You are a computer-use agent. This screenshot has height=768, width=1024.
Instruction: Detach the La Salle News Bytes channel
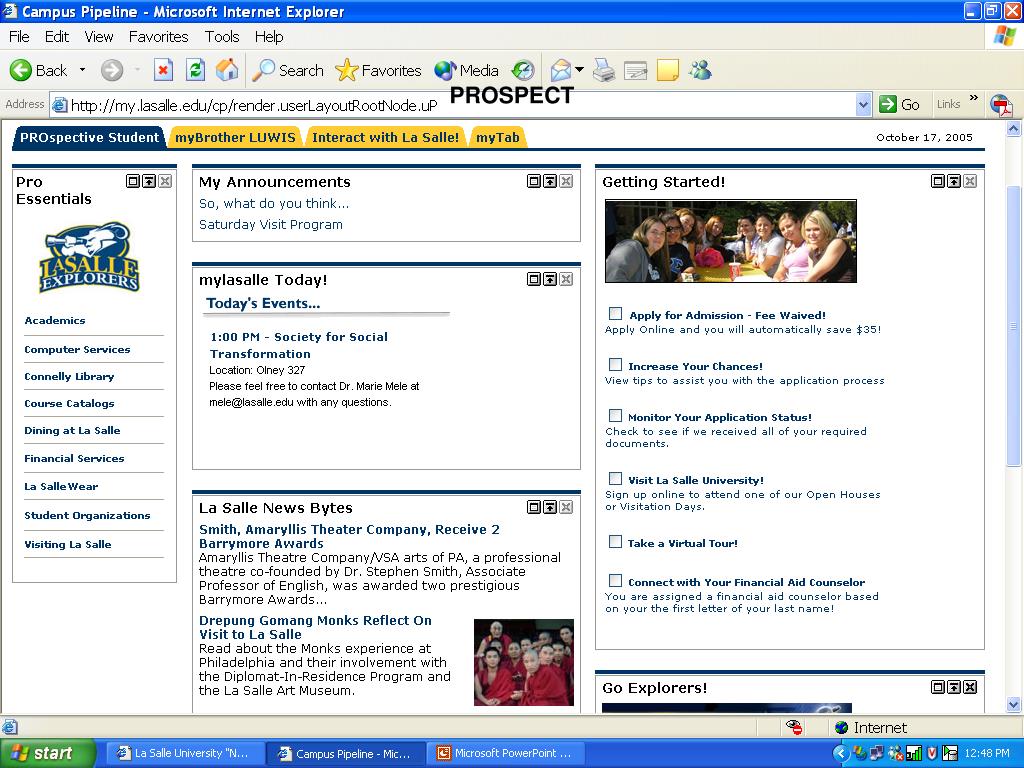534,507
